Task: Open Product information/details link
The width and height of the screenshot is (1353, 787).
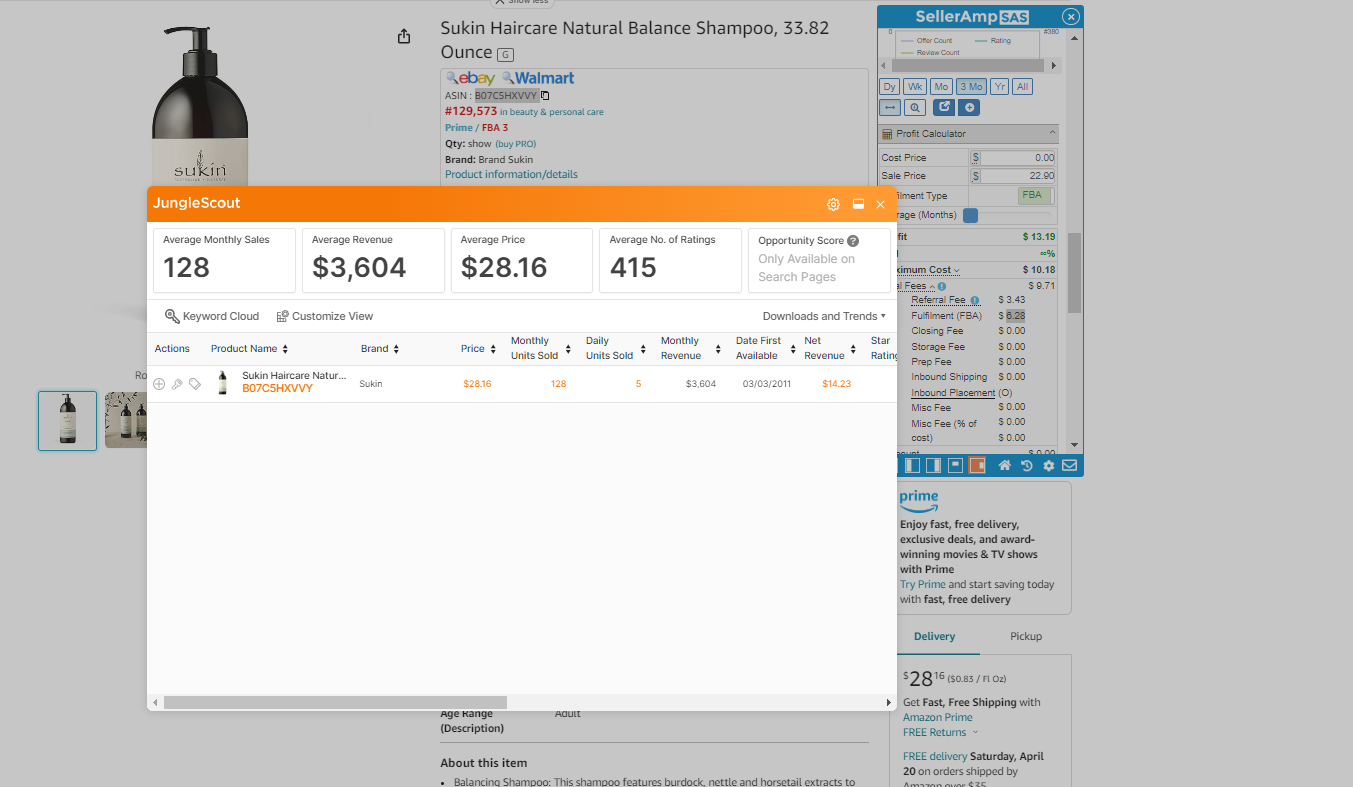Action: (511, 174)
